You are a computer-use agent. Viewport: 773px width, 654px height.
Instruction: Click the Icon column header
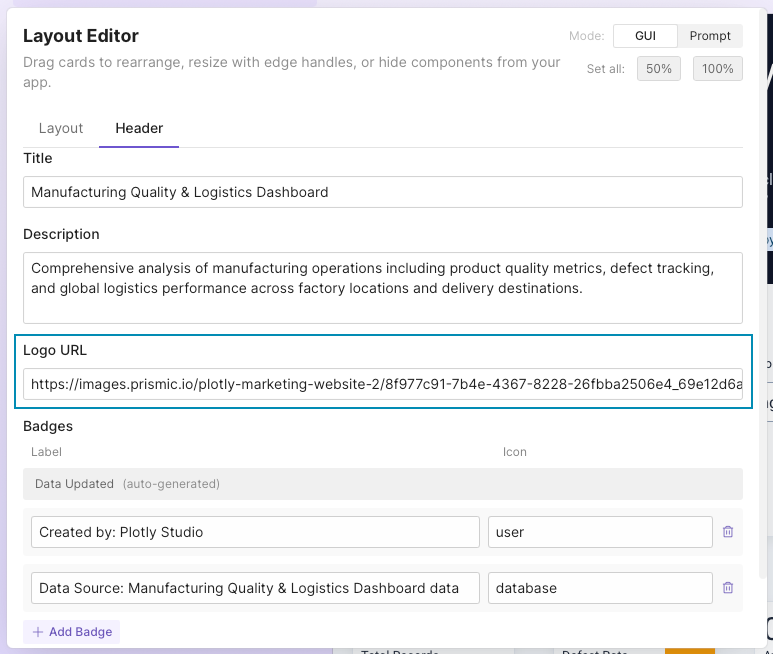[514, 452]
